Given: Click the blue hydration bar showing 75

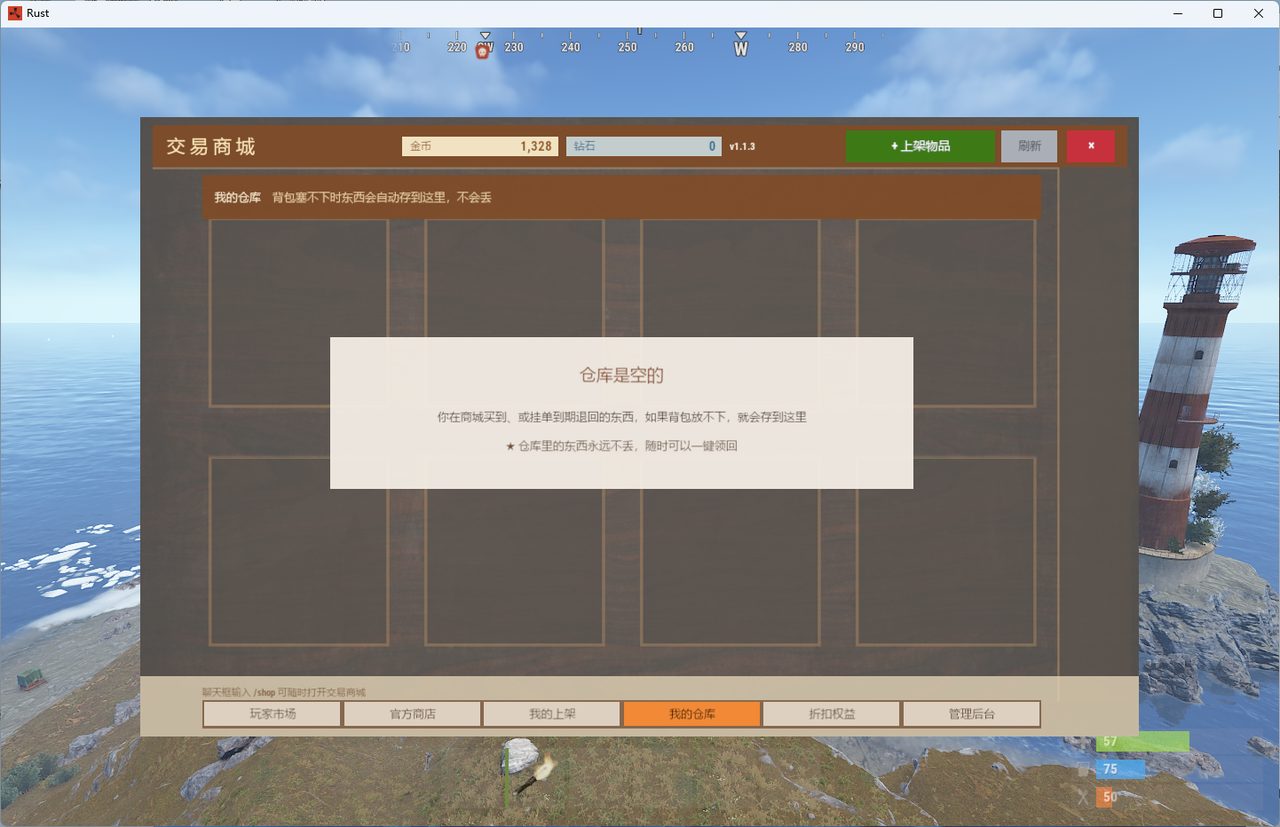Looking at the screenshot, I should coord(1120,769).
